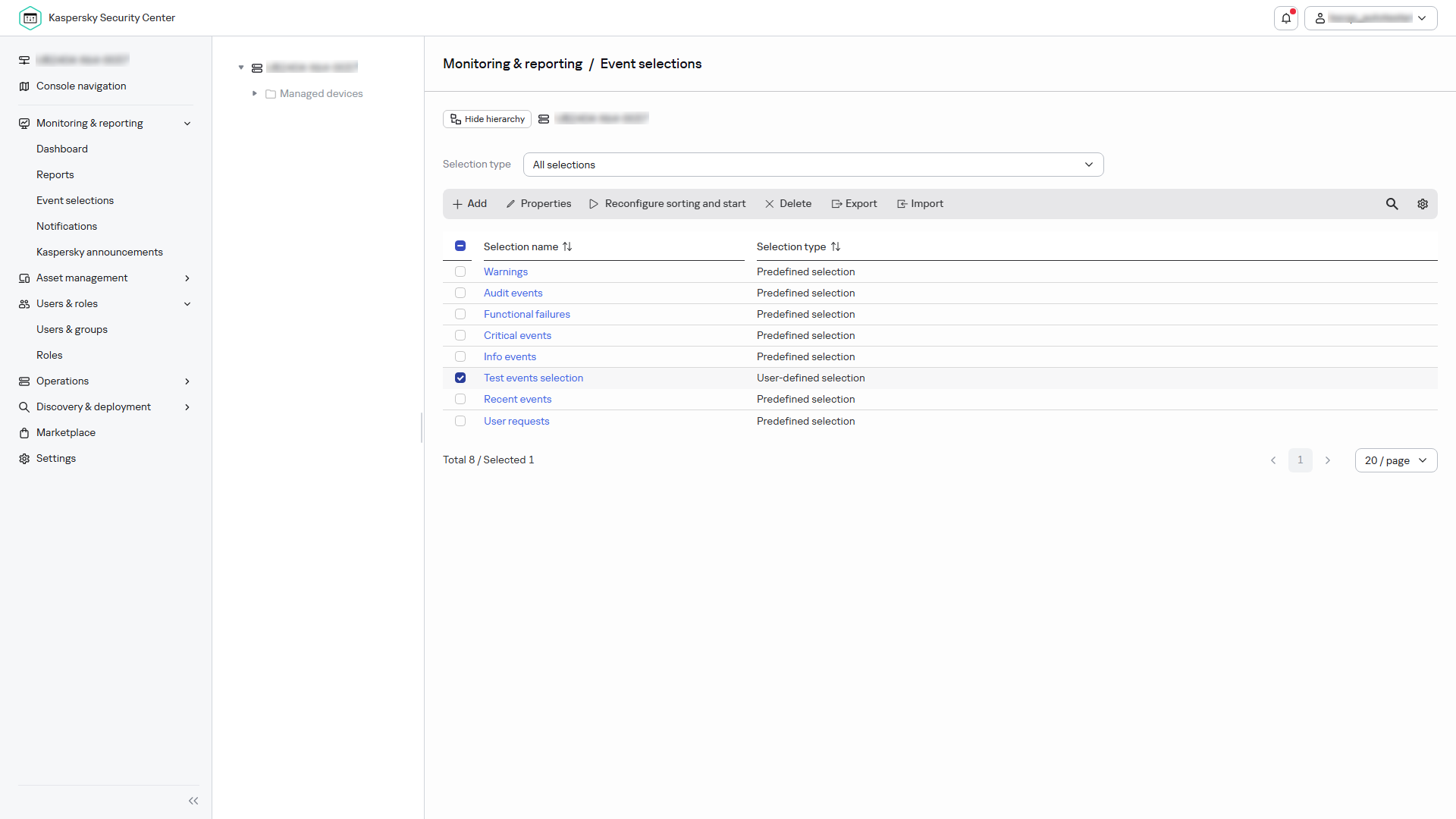Sort by Selection type arrows icon
The image size is (1456, 819).
pyautogui.click(x=836, y=246)
